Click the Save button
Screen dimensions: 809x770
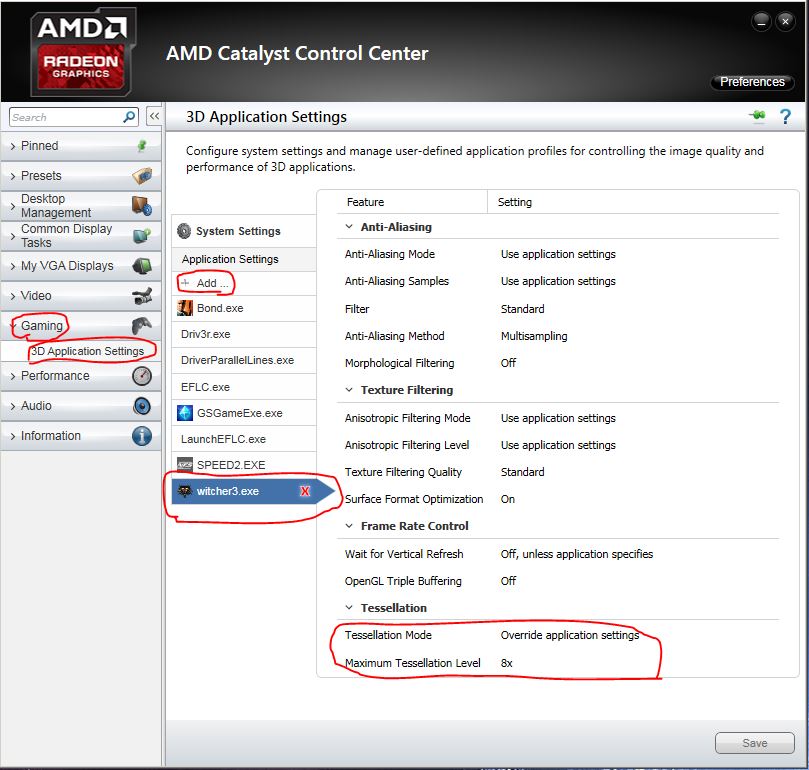coord(754,743)
